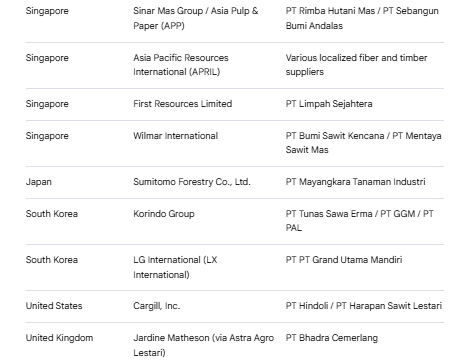Click 'PT Hindoli / PT Harapan Sawit Lestari'
This screenshot has height=362, width=450.
tap(364, 306)
